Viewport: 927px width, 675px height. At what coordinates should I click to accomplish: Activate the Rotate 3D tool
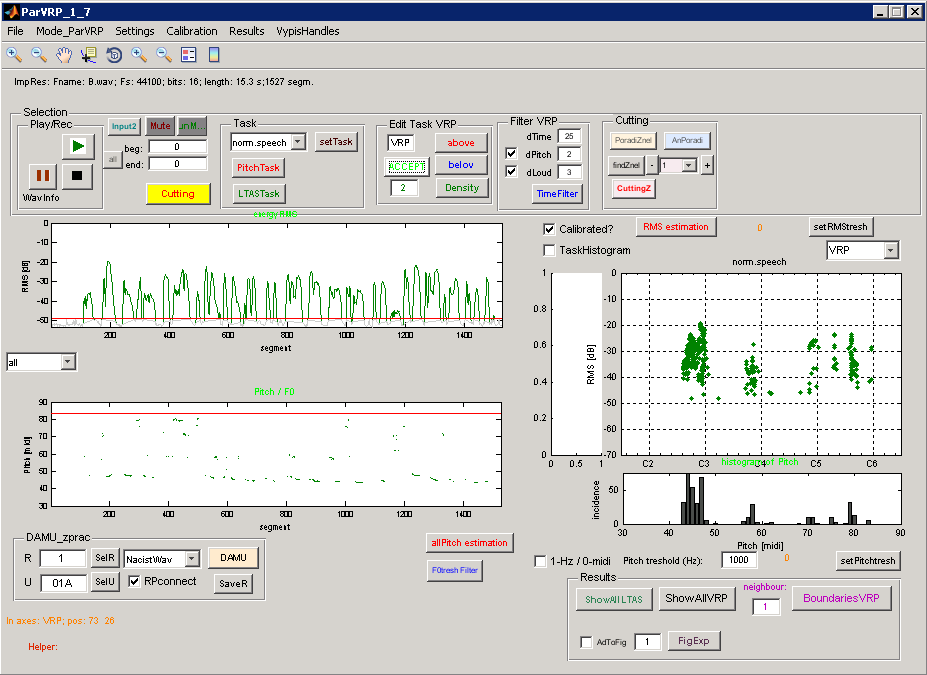(114, 55)
